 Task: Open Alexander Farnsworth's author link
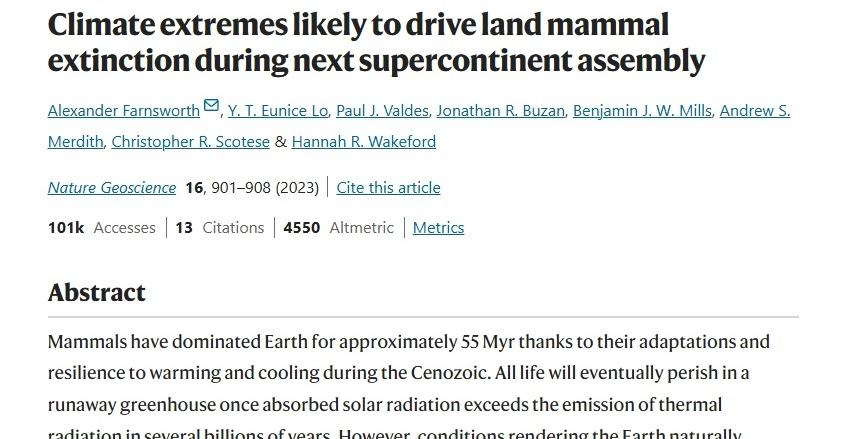click(123, 111)
